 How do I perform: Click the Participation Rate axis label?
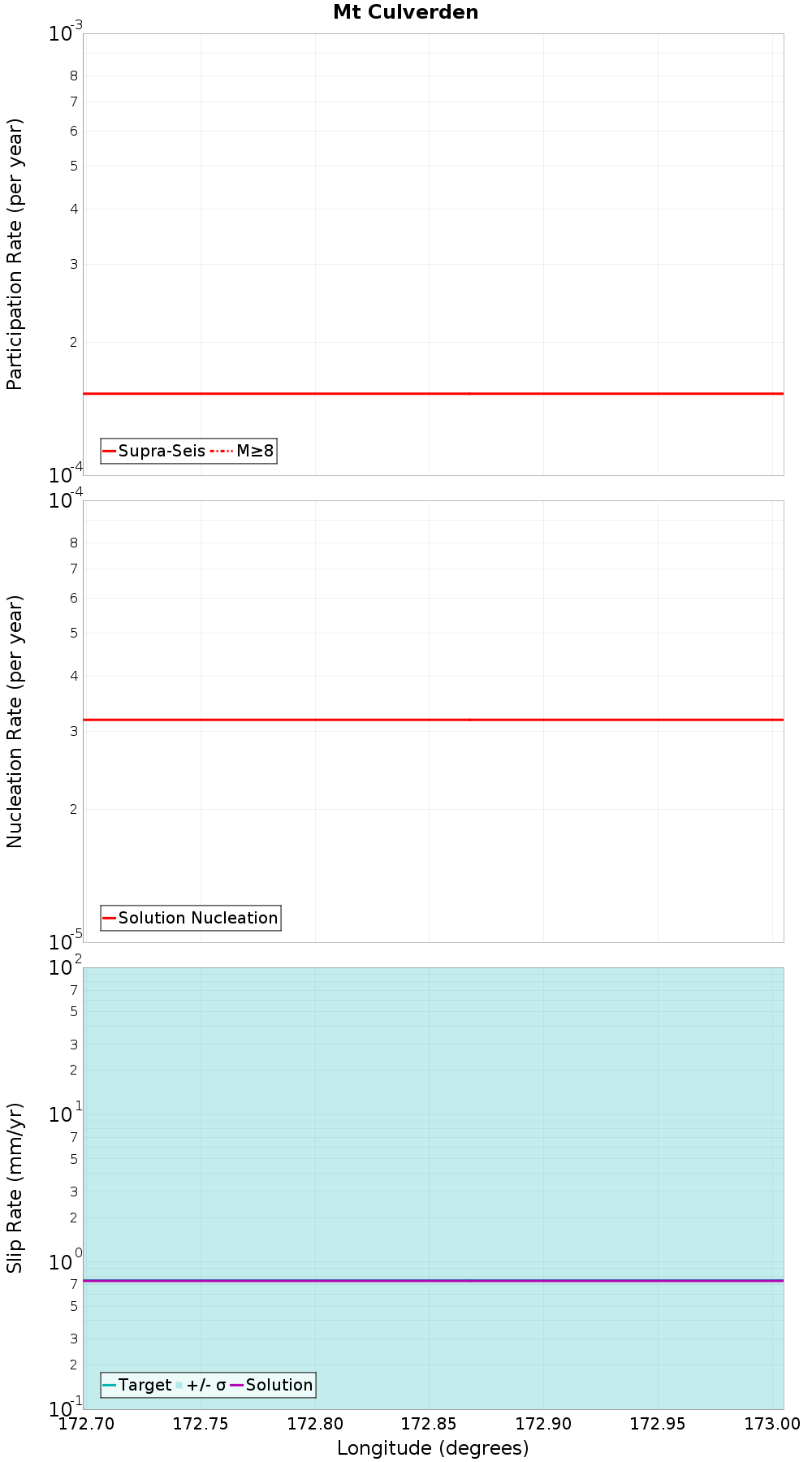point(15,254)
